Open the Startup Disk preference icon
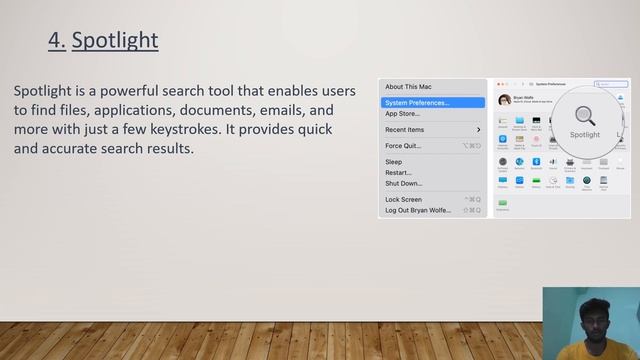This screenshot has height=360, width=640. (x=604, y=180)
